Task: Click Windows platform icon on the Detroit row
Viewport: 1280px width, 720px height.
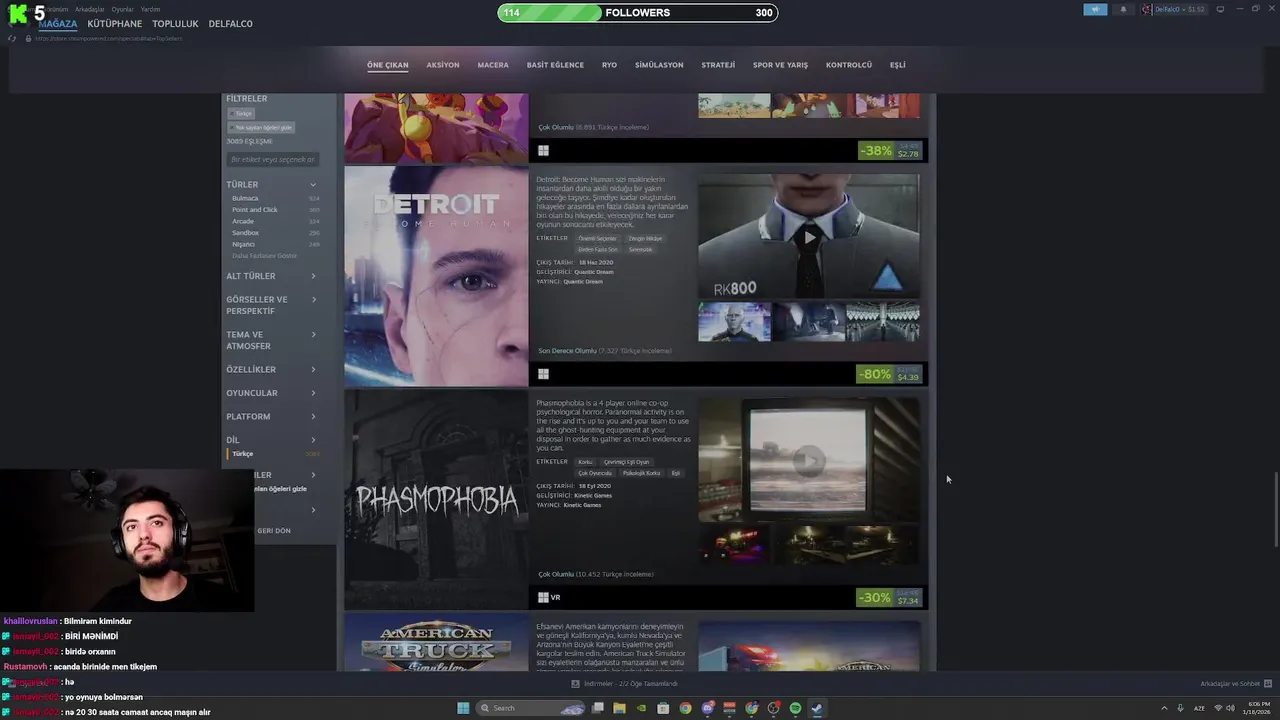Action: point(543,374)
